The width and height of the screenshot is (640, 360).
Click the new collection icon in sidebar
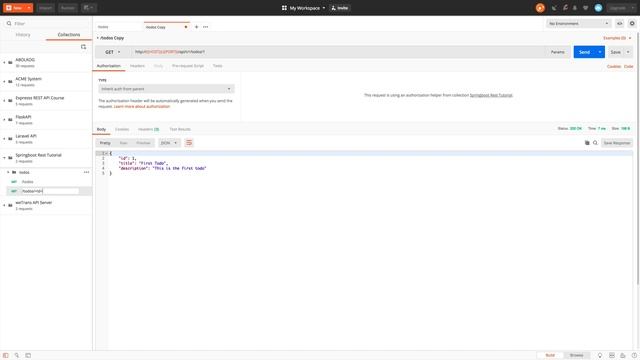83,47
